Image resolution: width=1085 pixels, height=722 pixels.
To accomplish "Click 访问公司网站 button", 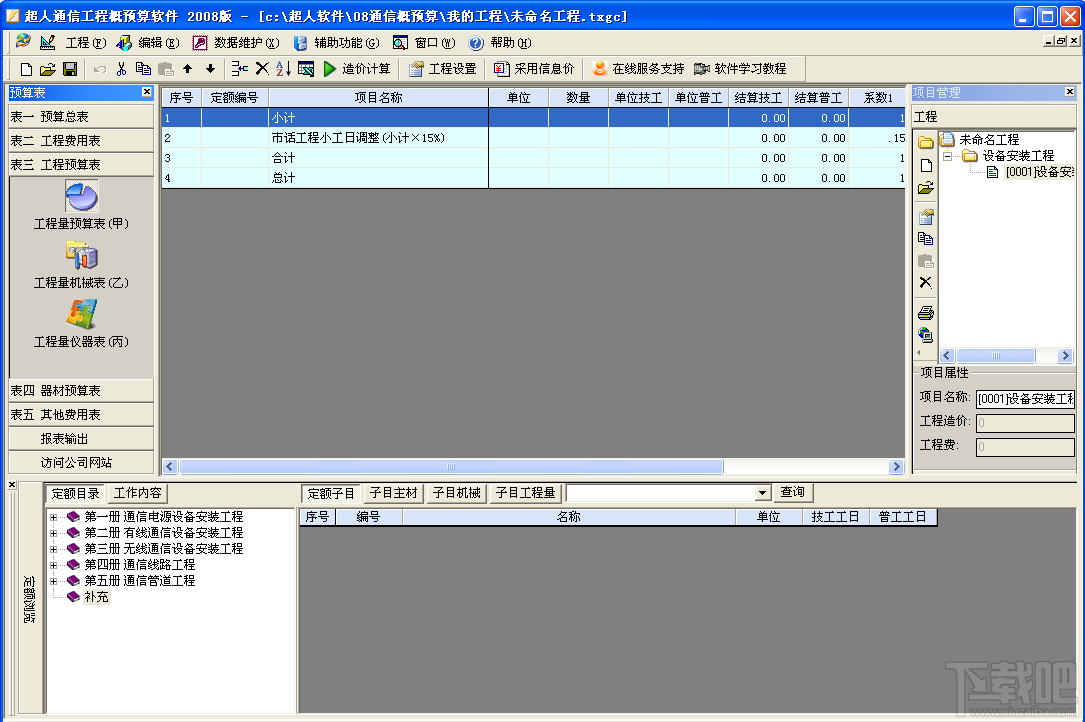I will tap(81, 462).
